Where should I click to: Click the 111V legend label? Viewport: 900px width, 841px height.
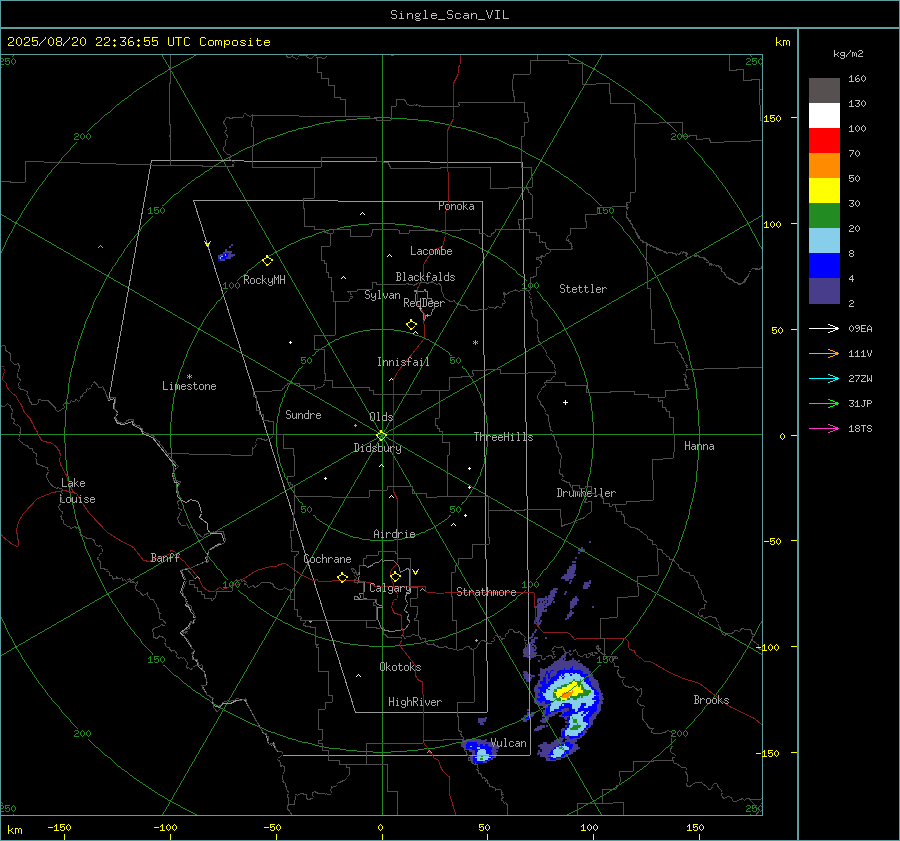click(860, 354)
